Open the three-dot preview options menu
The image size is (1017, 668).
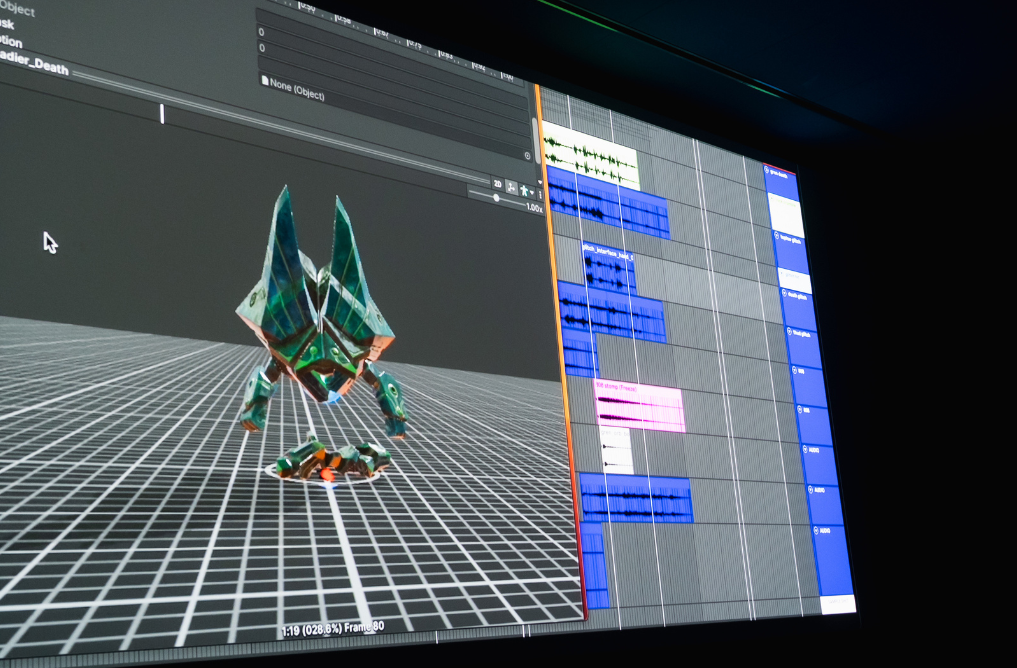pyautogui.click(x=540, y=195)
